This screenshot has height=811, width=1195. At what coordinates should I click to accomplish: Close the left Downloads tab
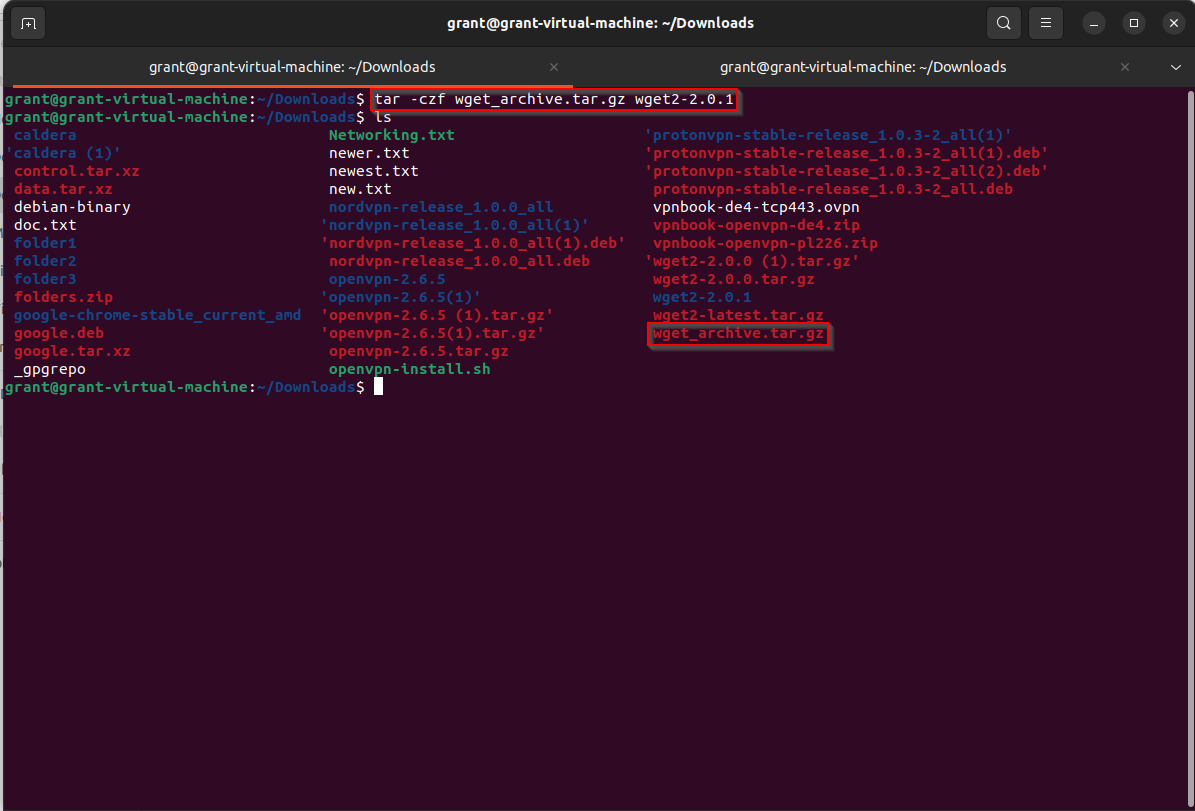[x=554, y=67]
